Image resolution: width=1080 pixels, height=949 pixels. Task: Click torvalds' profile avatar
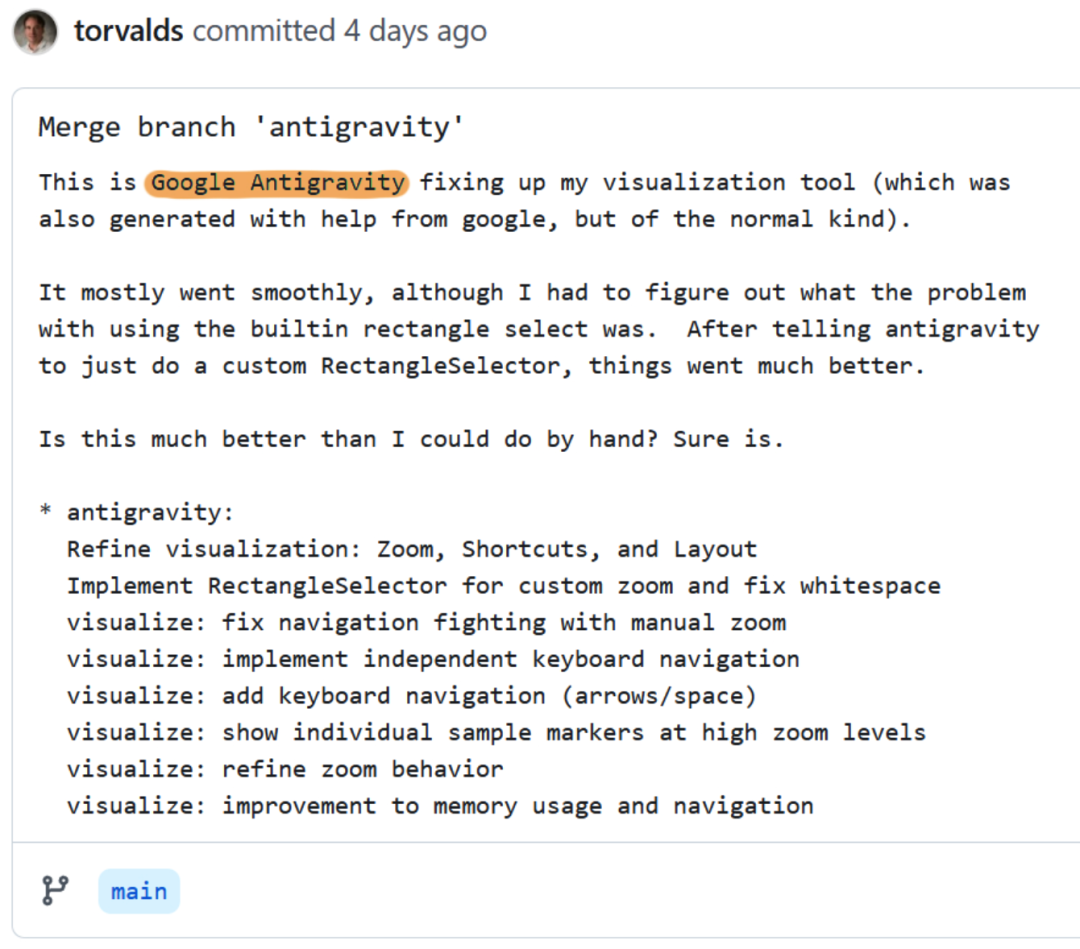tap(35, 31)
